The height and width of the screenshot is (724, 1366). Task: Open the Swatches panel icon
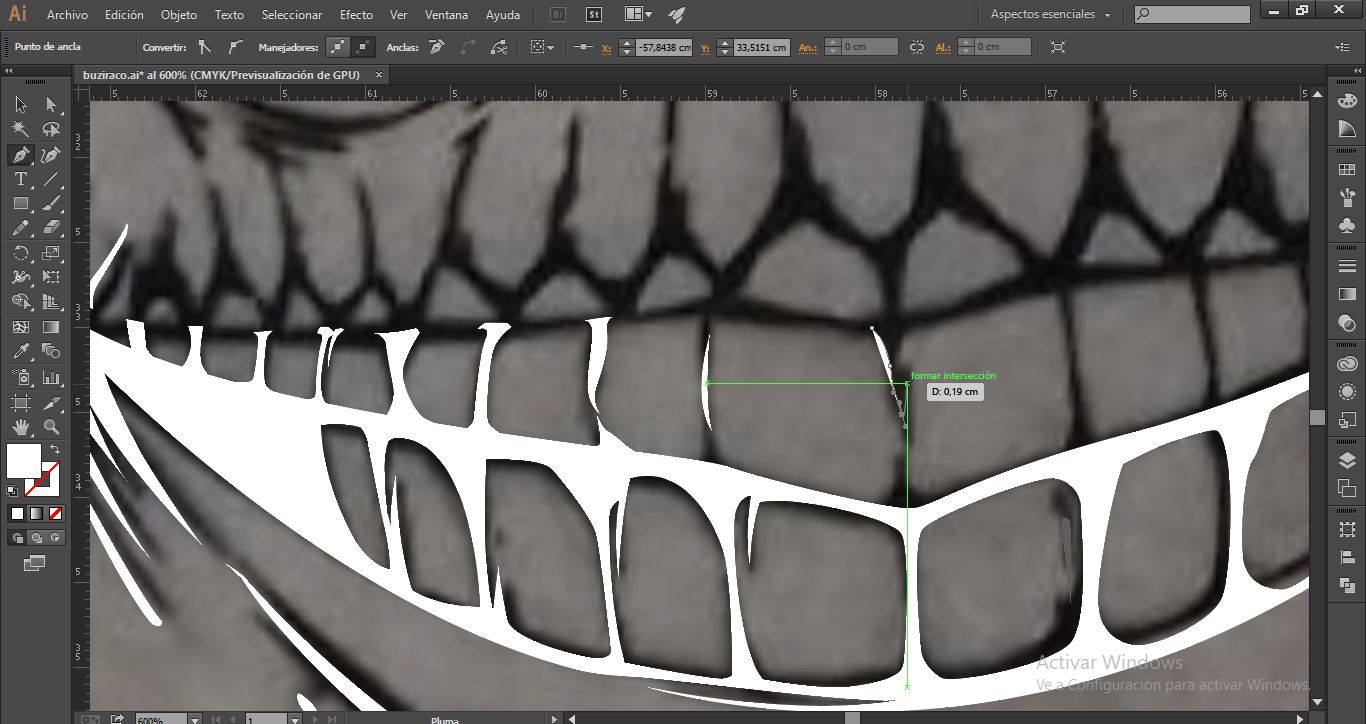coord(1347,170)
